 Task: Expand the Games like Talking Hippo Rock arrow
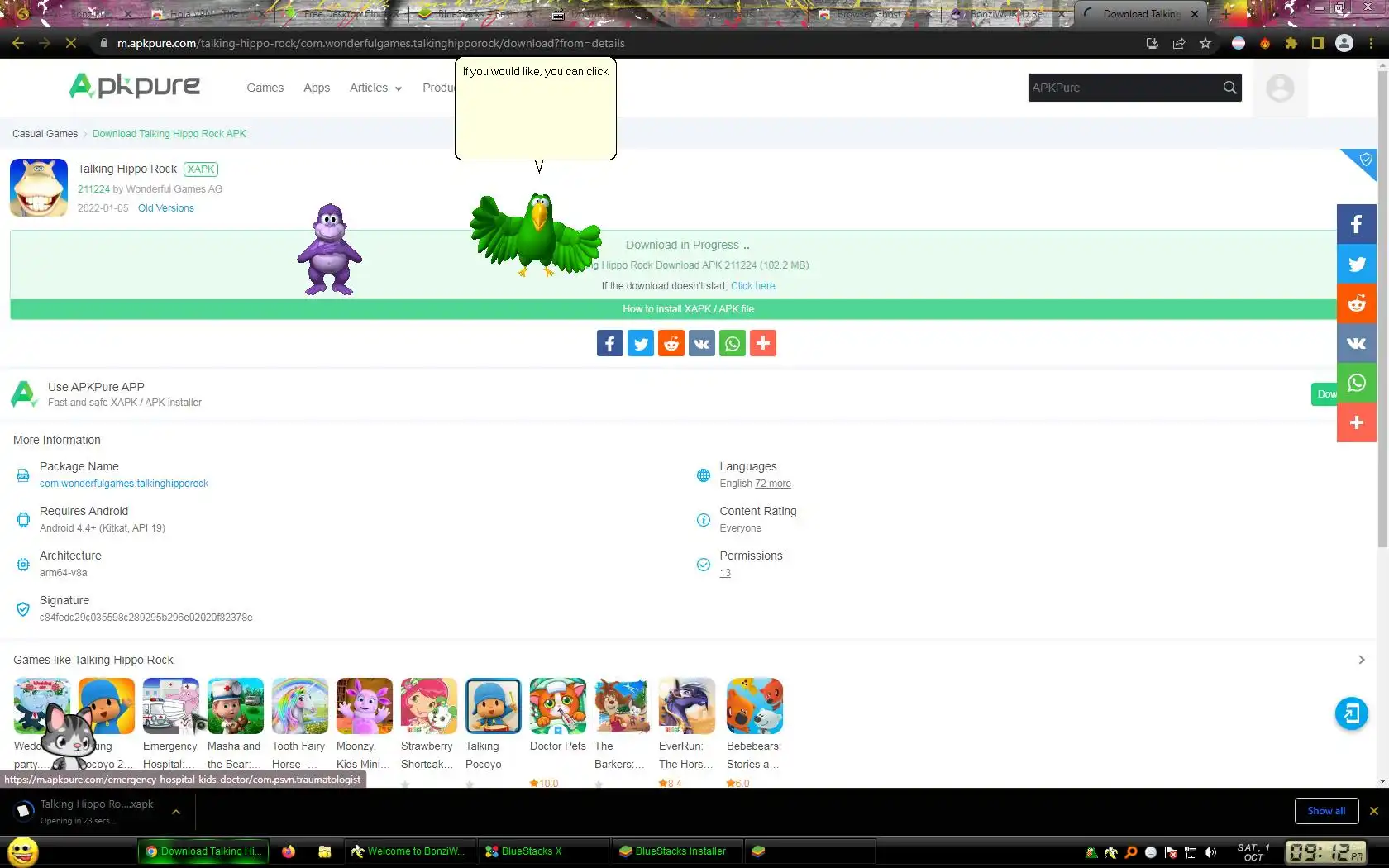[1361, 660]
